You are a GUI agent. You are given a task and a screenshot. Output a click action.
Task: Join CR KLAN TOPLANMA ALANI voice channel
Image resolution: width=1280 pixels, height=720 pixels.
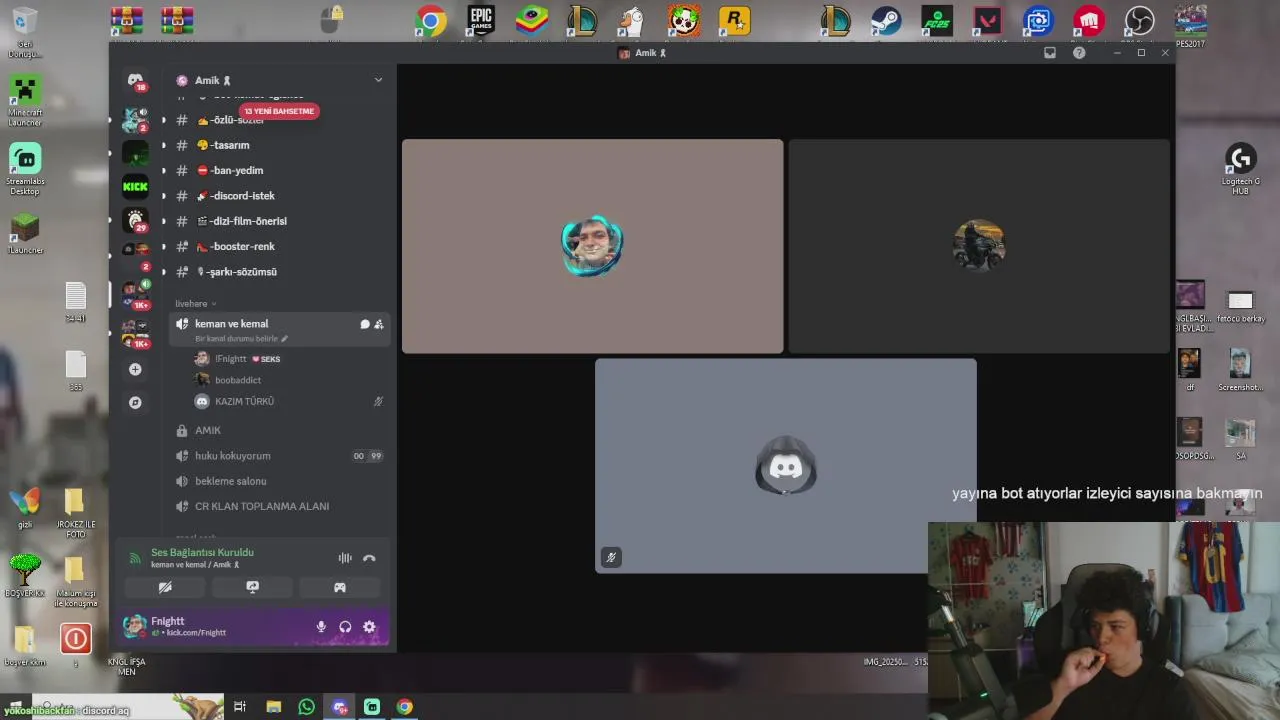coord(279,506)
